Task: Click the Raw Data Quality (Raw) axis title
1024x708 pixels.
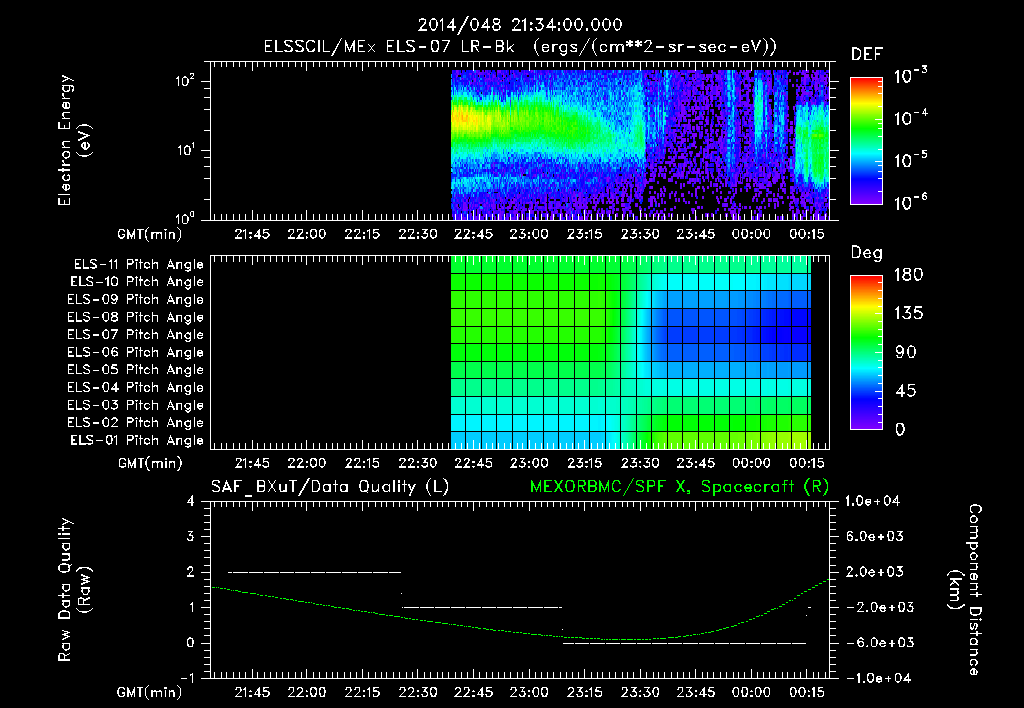Action: [74, 590]
